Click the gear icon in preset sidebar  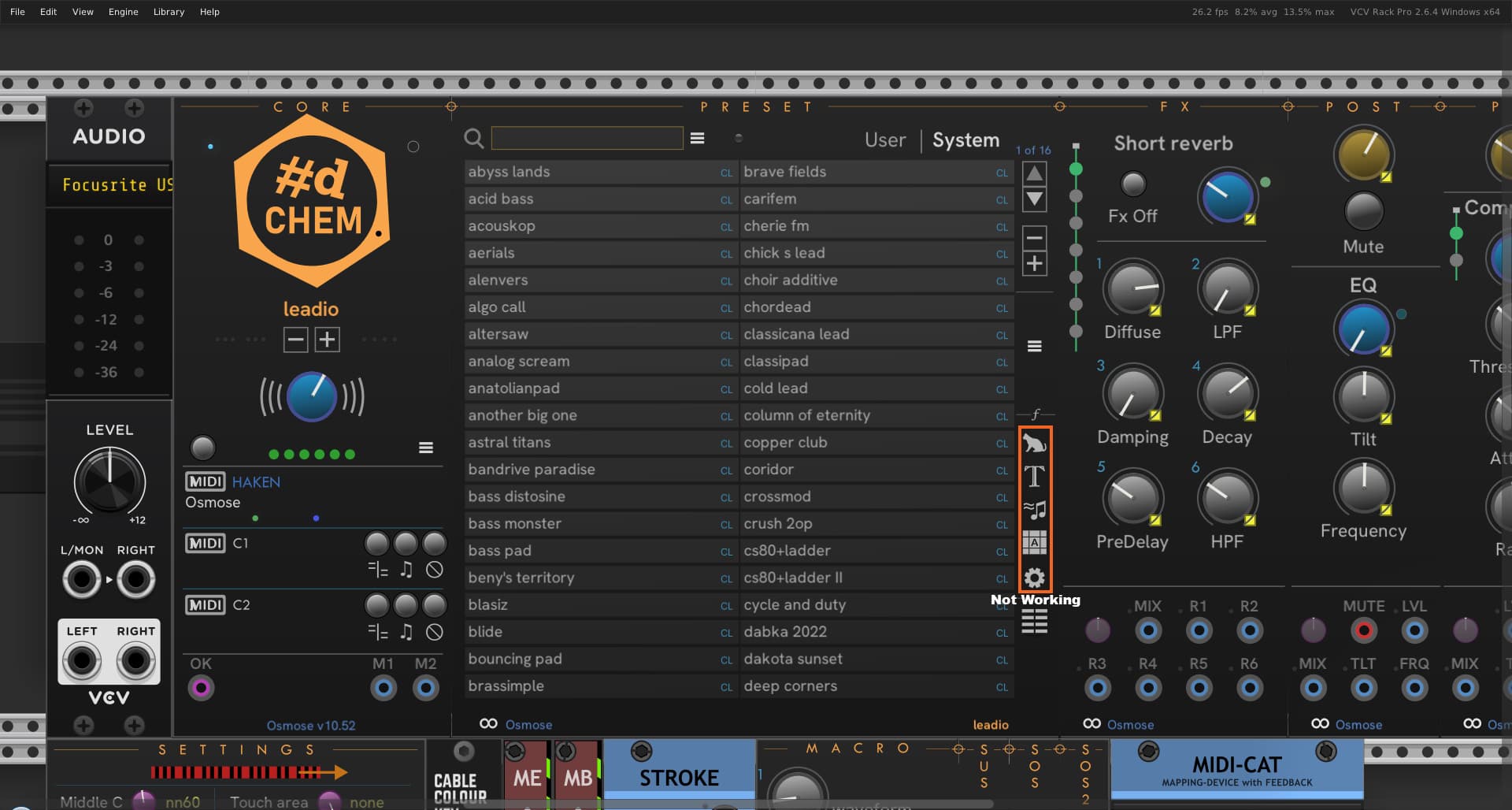(1034, 578)
